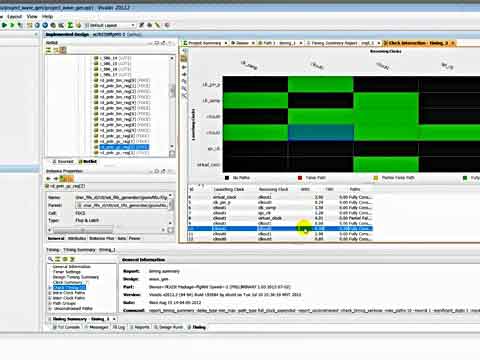Expand the Inter-Clock Paths tree node
The width and height of the screenshot is (480, 360).
50,298
